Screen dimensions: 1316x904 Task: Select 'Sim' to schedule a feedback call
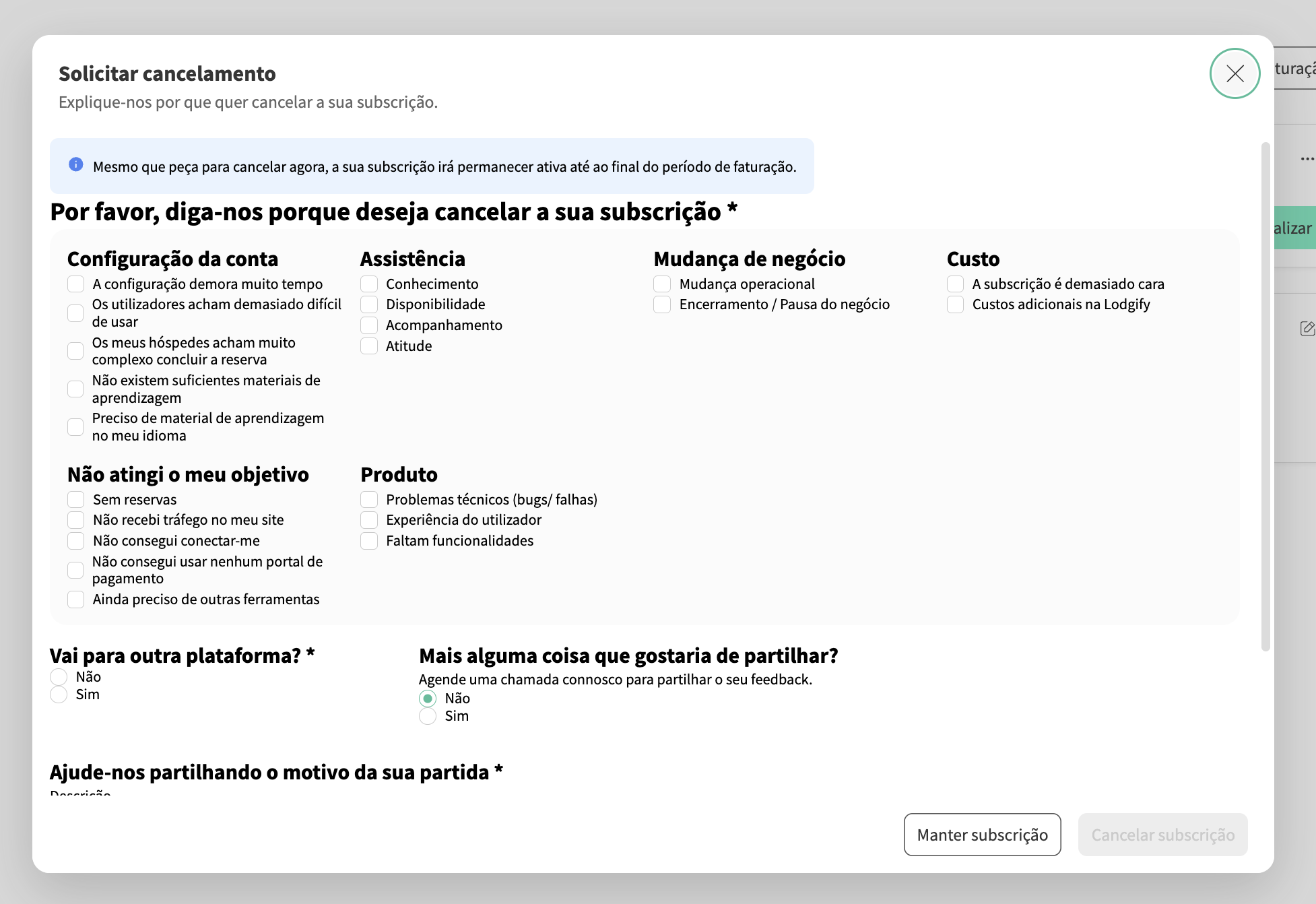click(428, 716)
